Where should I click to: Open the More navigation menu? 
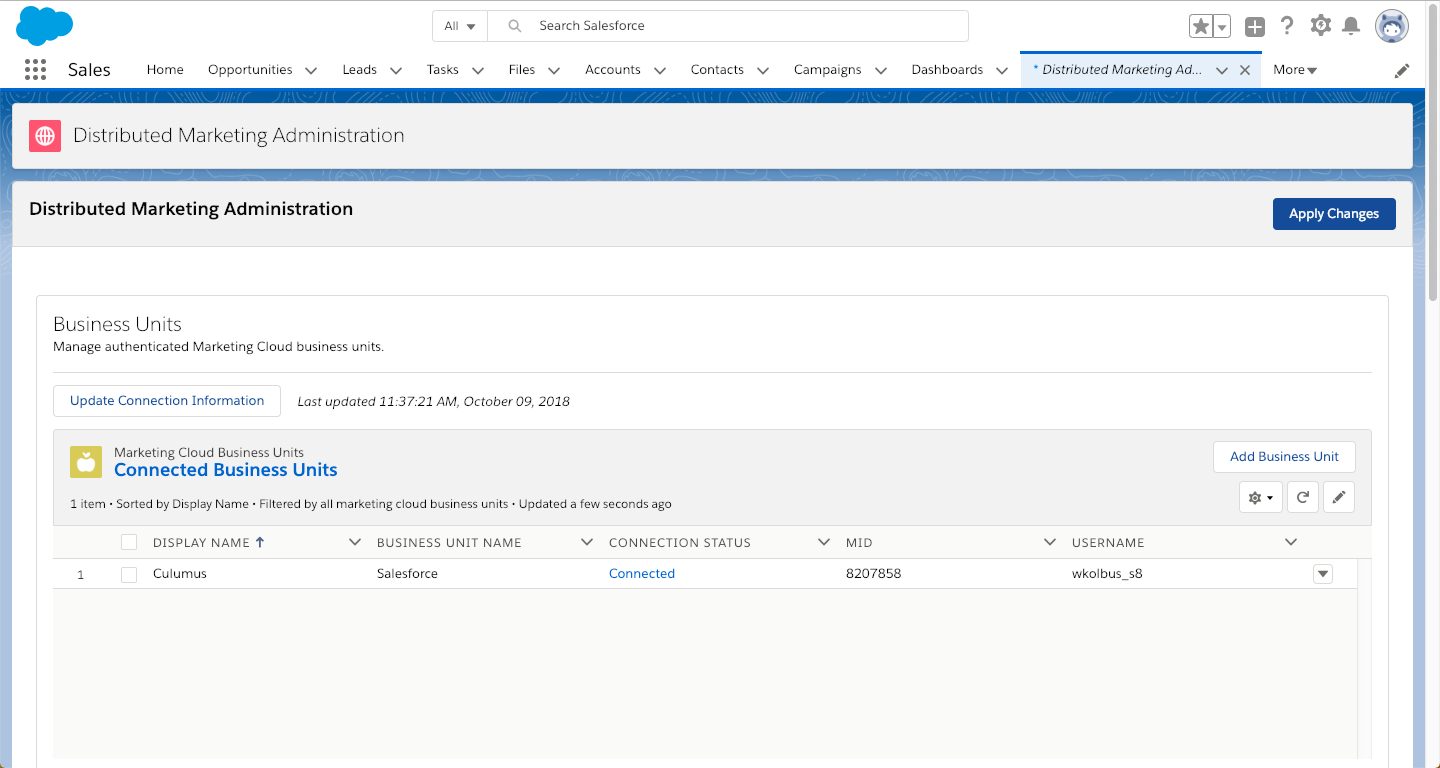click(1295, 70)
